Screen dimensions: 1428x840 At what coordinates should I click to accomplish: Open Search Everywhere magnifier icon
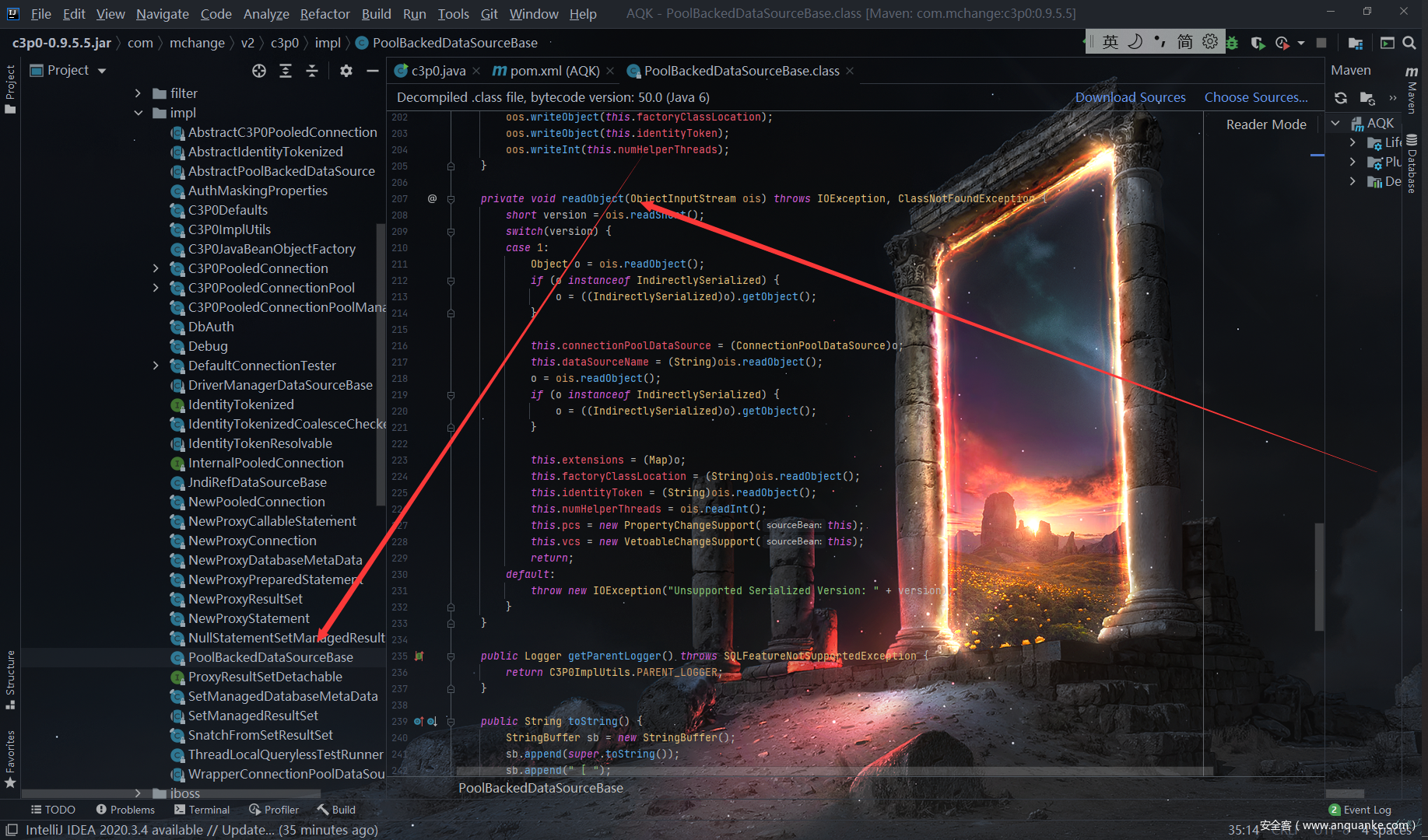pos(1409,43)
